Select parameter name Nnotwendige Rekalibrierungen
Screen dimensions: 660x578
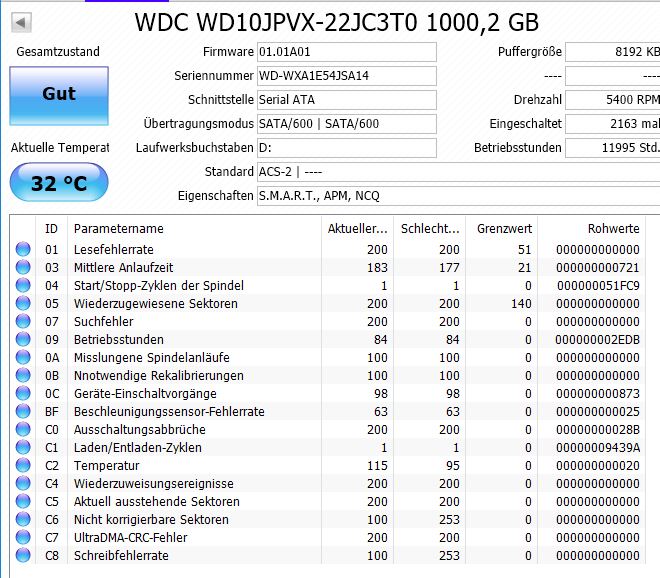(159, 376)
